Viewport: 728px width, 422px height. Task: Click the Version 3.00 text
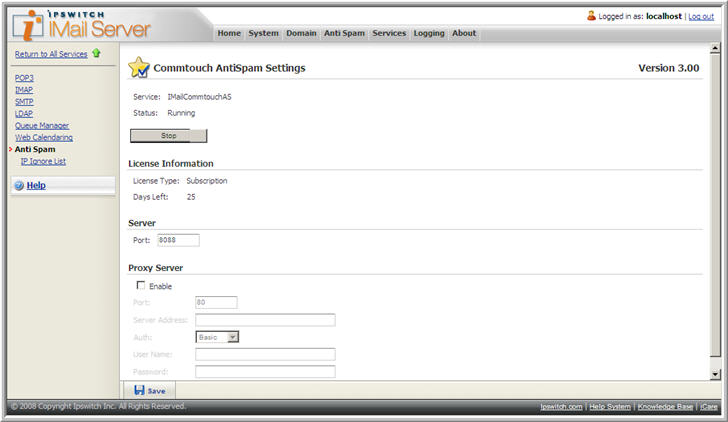tap(669, 68)
